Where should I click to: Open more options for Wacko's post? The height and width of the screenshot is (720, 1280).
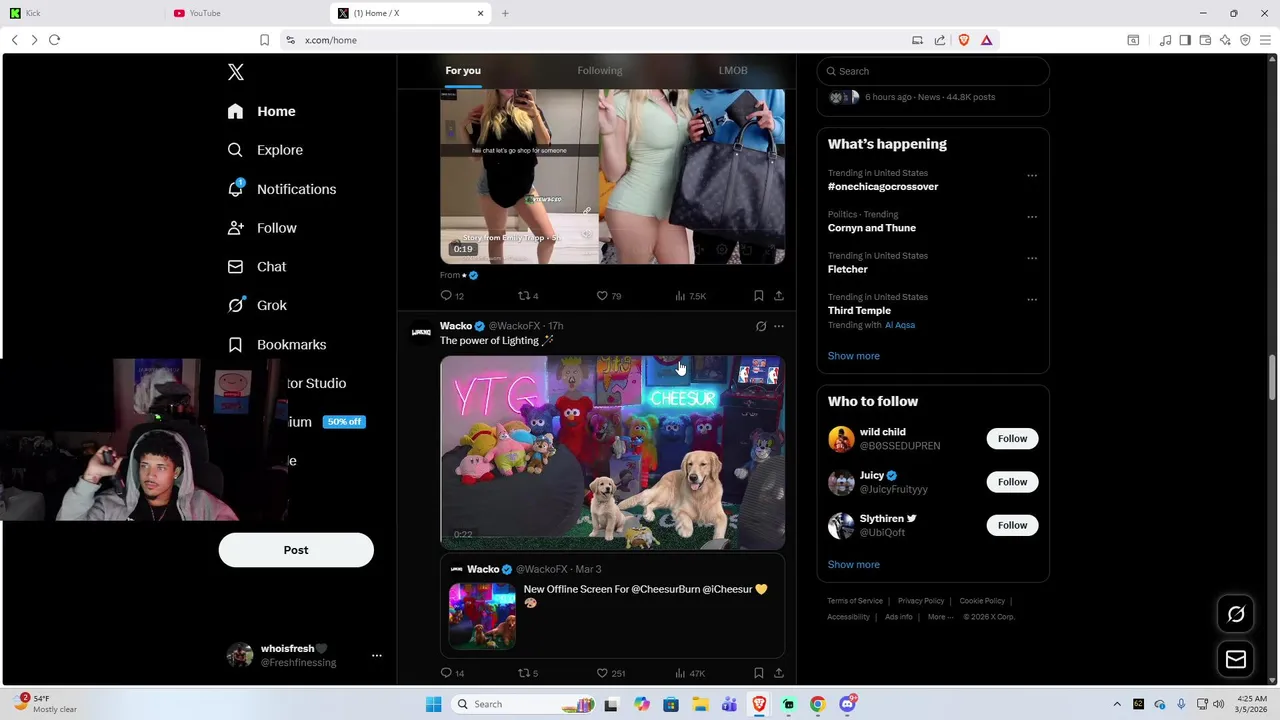tap(779, 326)
